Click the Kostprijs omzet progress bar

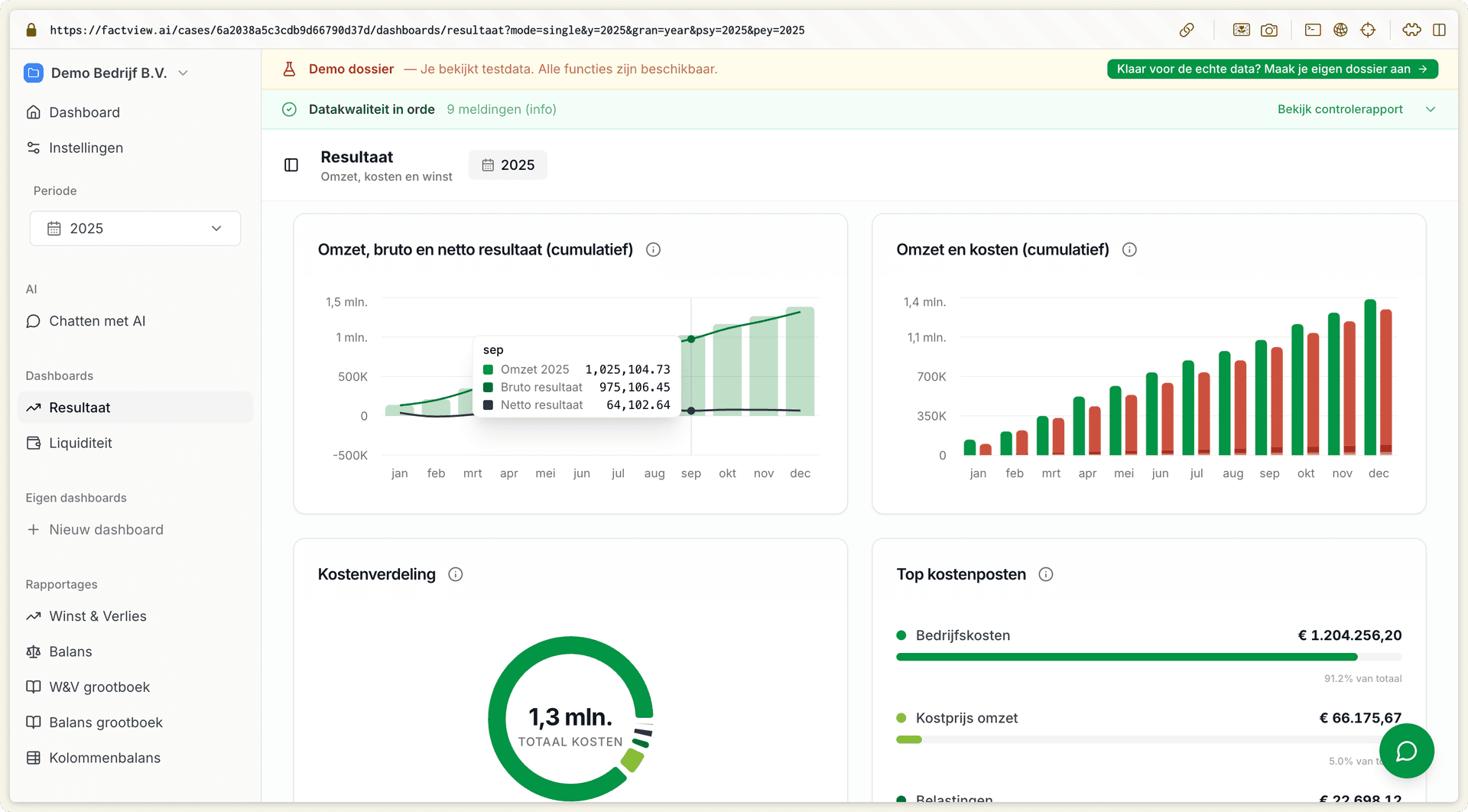tap(1148, 739)
